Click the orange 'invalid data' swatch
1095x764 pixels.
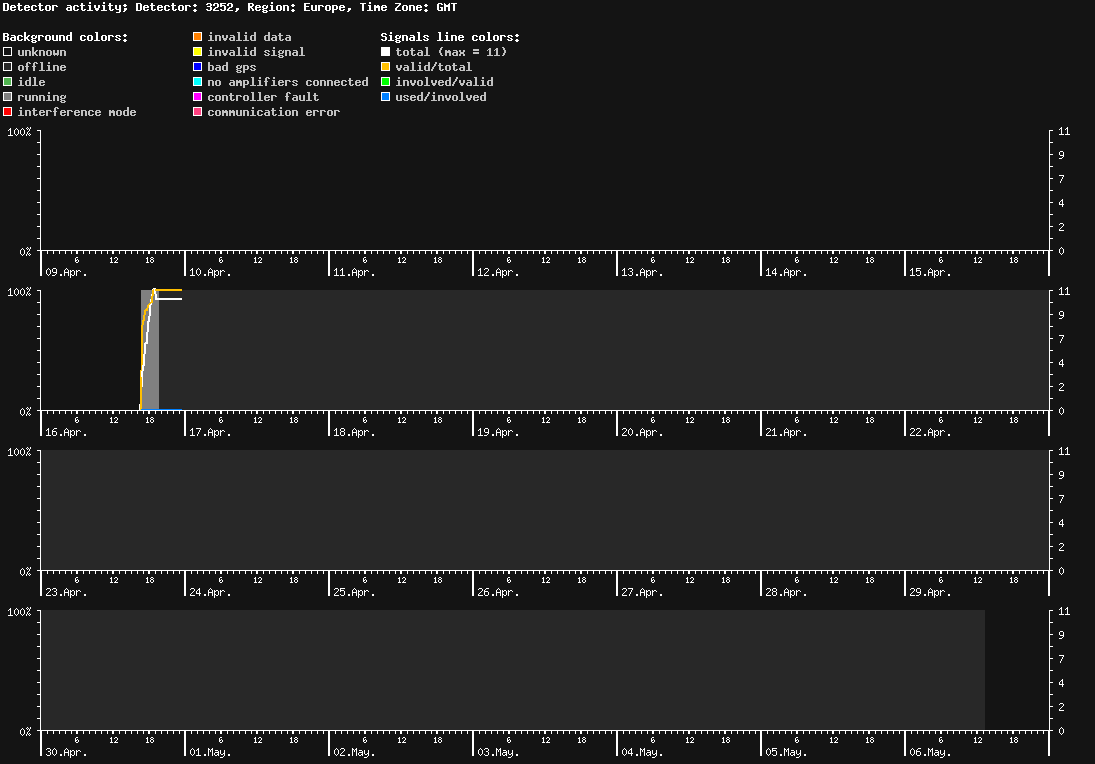coord(198,37)
